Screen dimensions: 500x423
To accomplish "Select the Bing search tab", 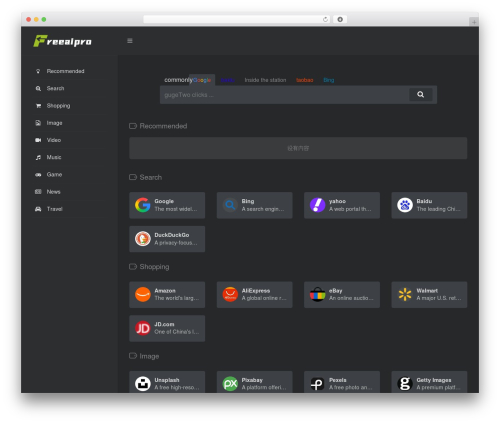I will click(x=329, y=80).
